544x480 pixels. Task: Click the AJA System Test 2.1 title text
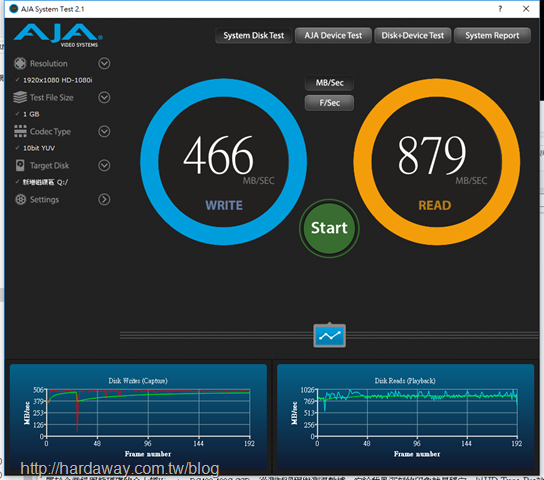click(52, 9)
